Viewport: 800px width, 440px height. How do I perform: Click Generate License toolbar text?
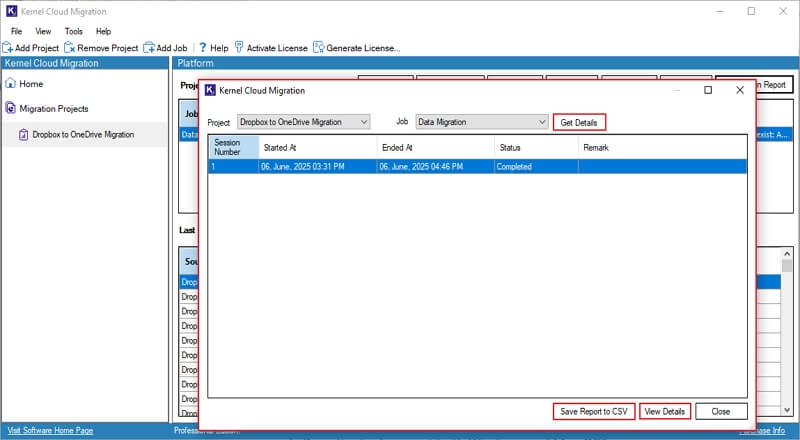pyautogui.click(x=363, y=48)
